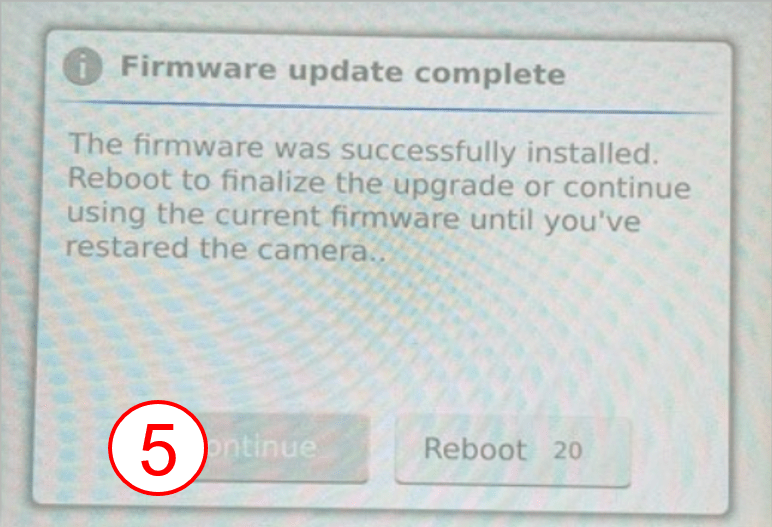The image size is (772, 527).
Task: Click the word Firmware in the title
Action: coord(198,67)
